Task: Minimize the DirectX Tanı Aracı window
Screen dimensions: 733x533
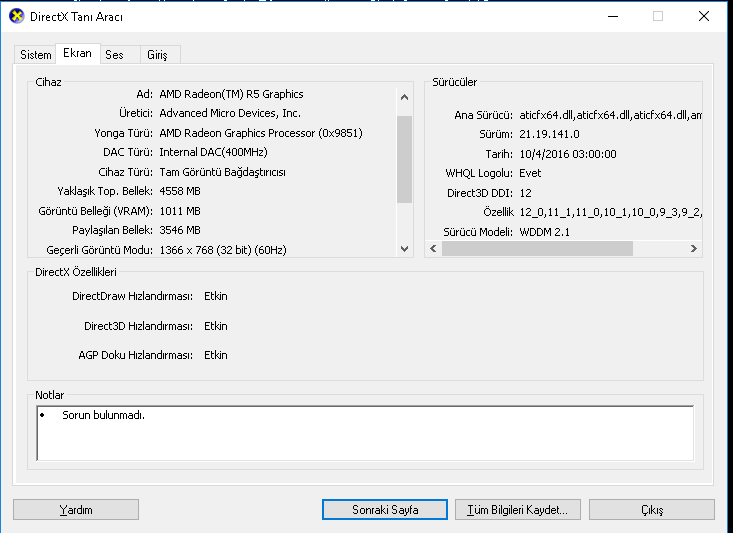Action: coord(613,16)
